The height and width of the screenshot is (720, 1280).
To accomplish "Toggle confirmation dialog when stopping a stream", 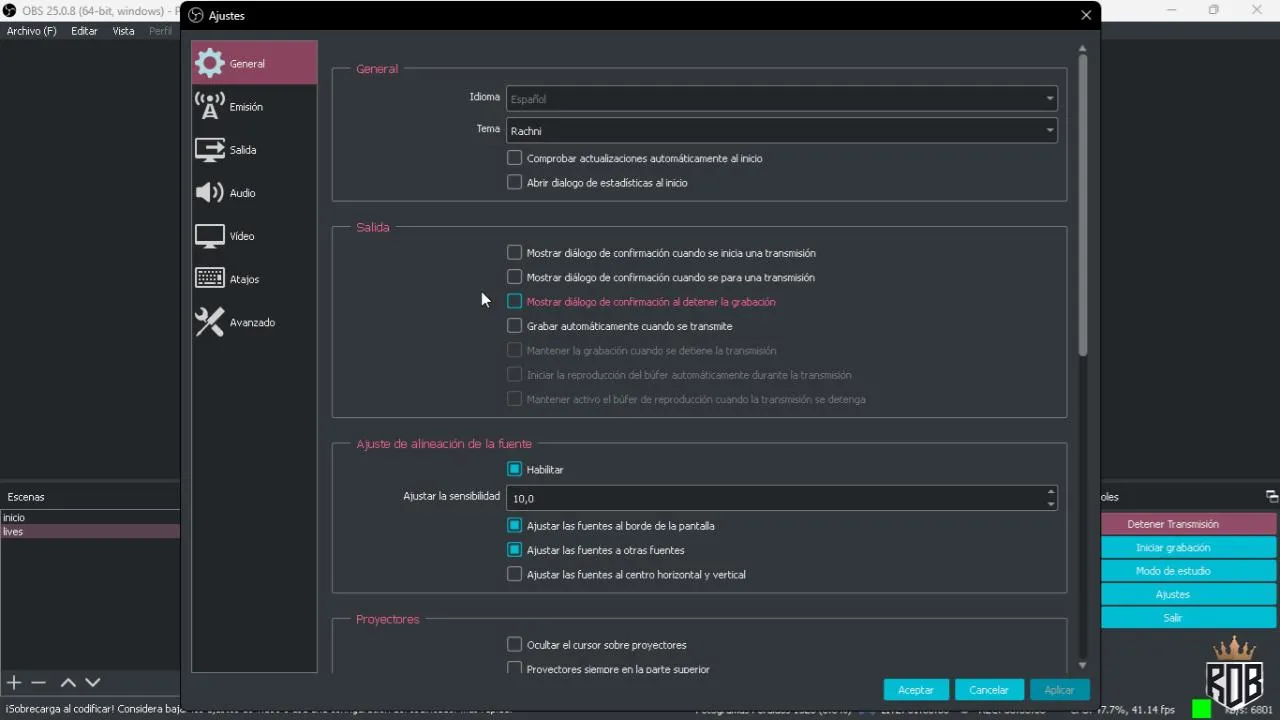I will click(x=515, y=277).
